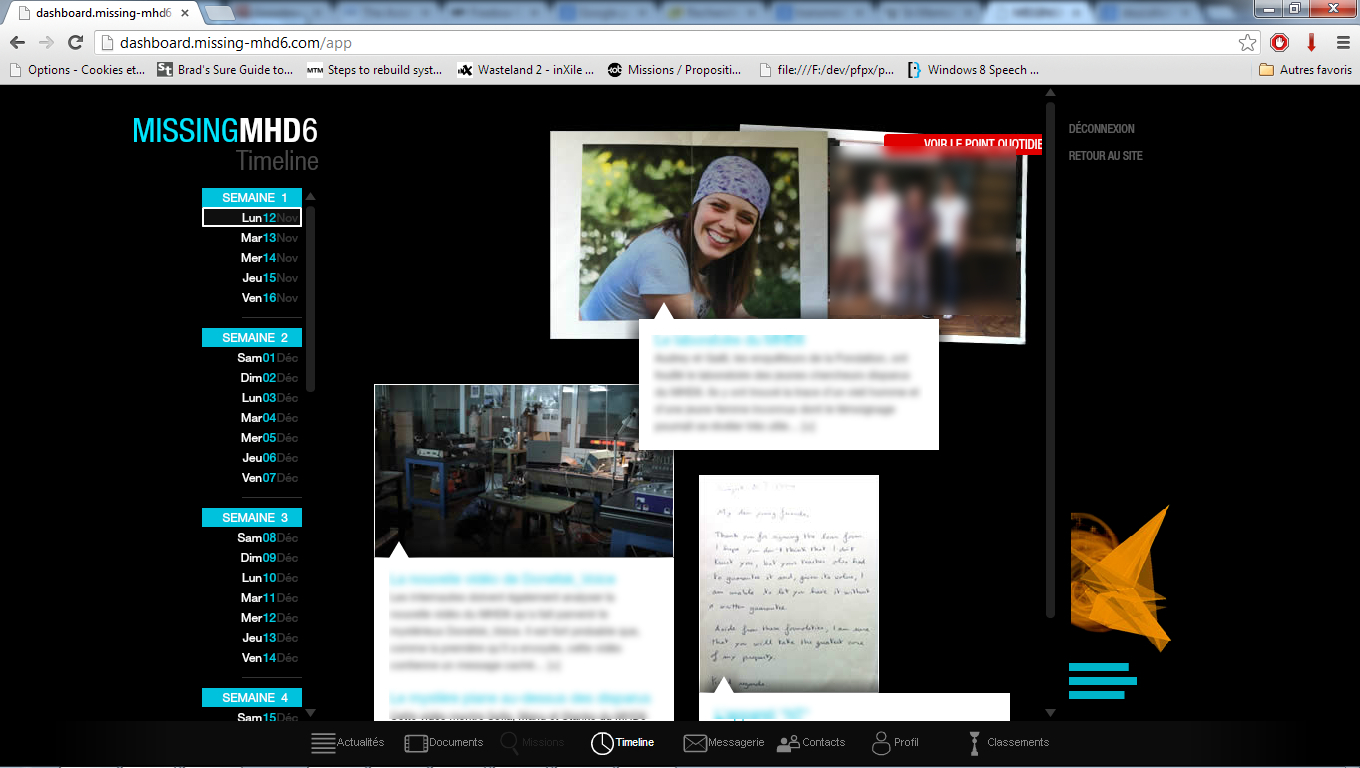Select SEMAINE 1 header

click(252, 198)
